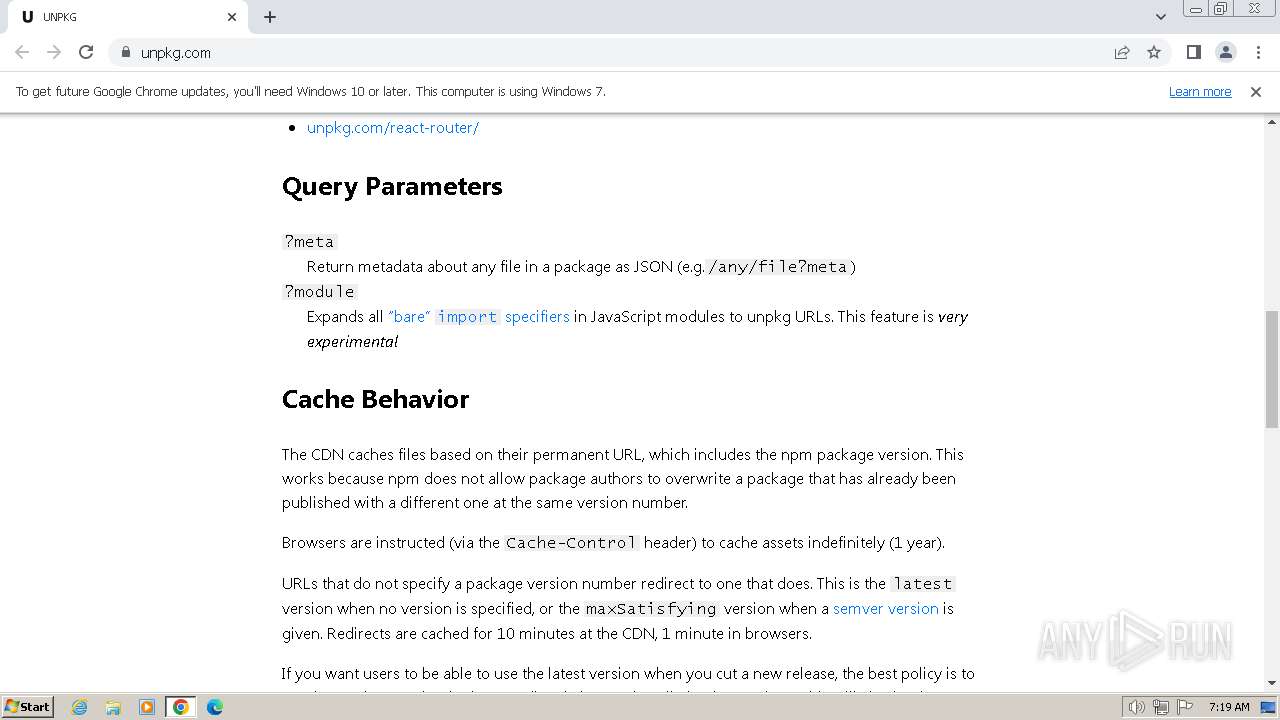This screenshot has height=720, width=1280.
Task: Bookmark this page with the star icon
Action: pos(1154,52)
